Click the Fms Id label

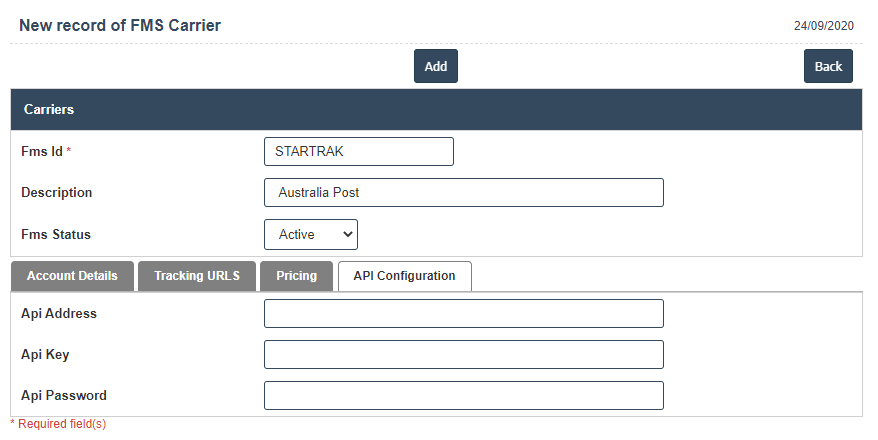click(x=42, y=151)
